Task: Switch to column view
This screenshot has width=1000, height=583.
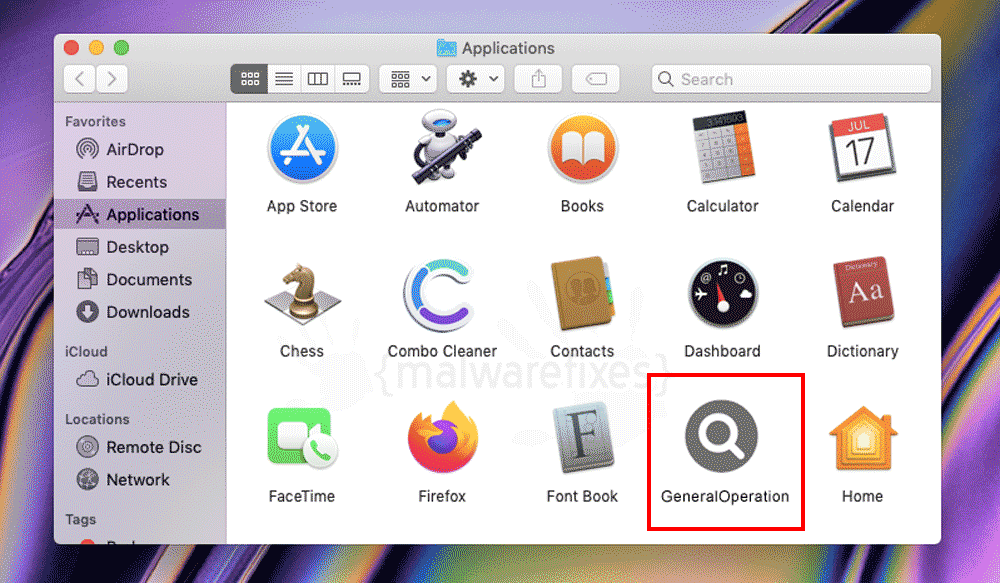Action: pyautogui.click(x=318, y=79)
